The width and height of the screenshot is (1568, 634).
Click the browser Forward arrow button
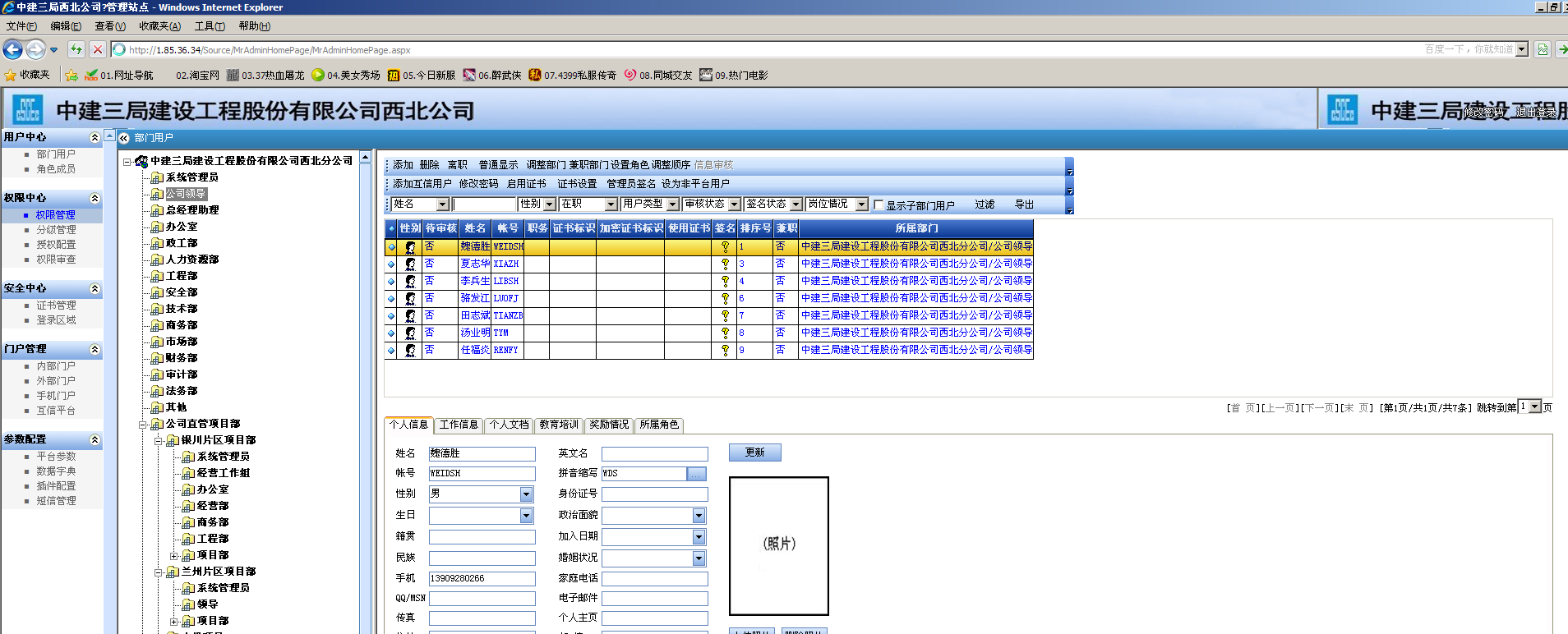tap(35, 49)
